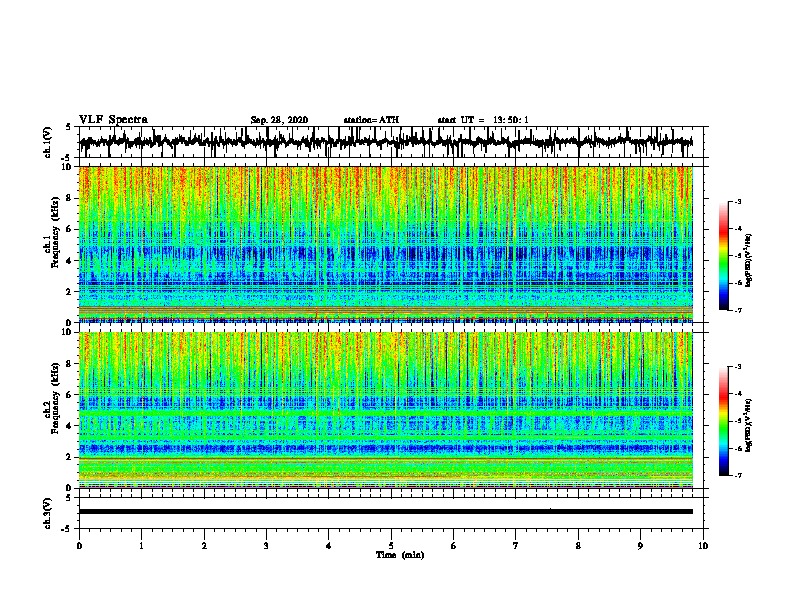
Task: Click the "station=ATH" label
Action: (x=371, y=120)
